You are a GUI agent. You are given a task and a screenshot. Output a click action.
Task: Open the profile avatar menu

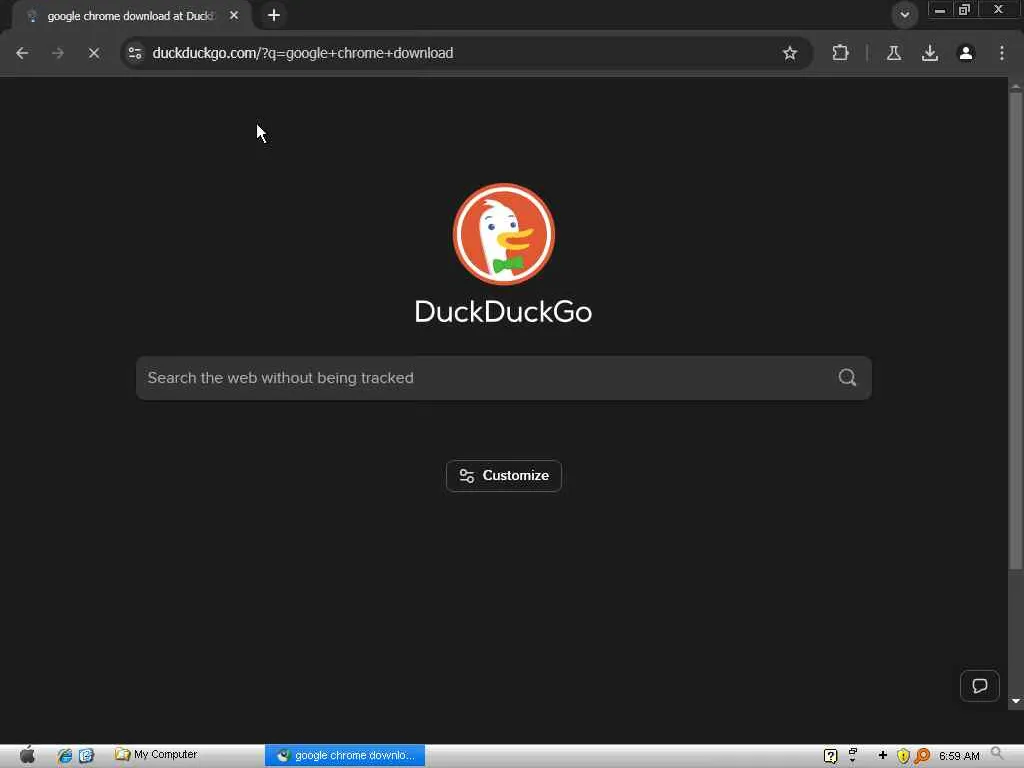pyautogui.click(x=966, y=53)
